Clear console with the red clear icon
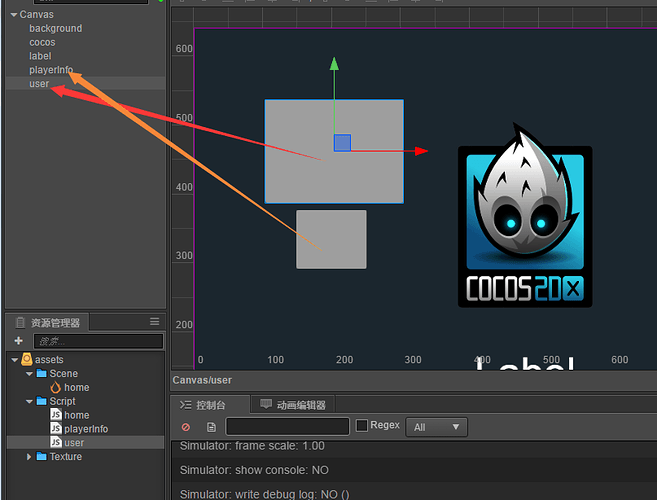Viewport: 657px width, 500px height. click(186, 427)
